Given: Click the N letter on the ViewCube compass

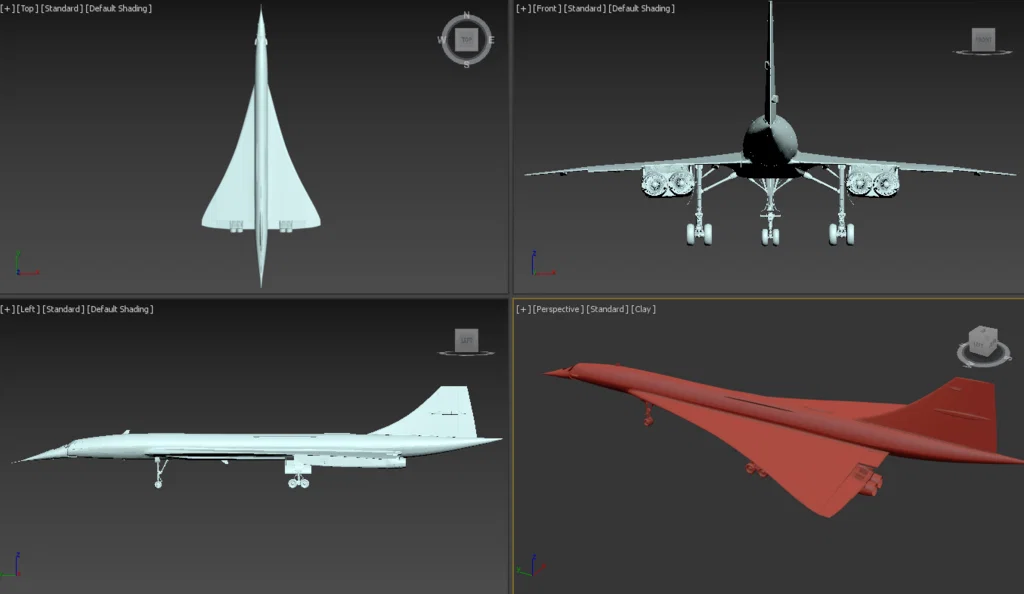Looking at the screenshot, I should (466, 16).
